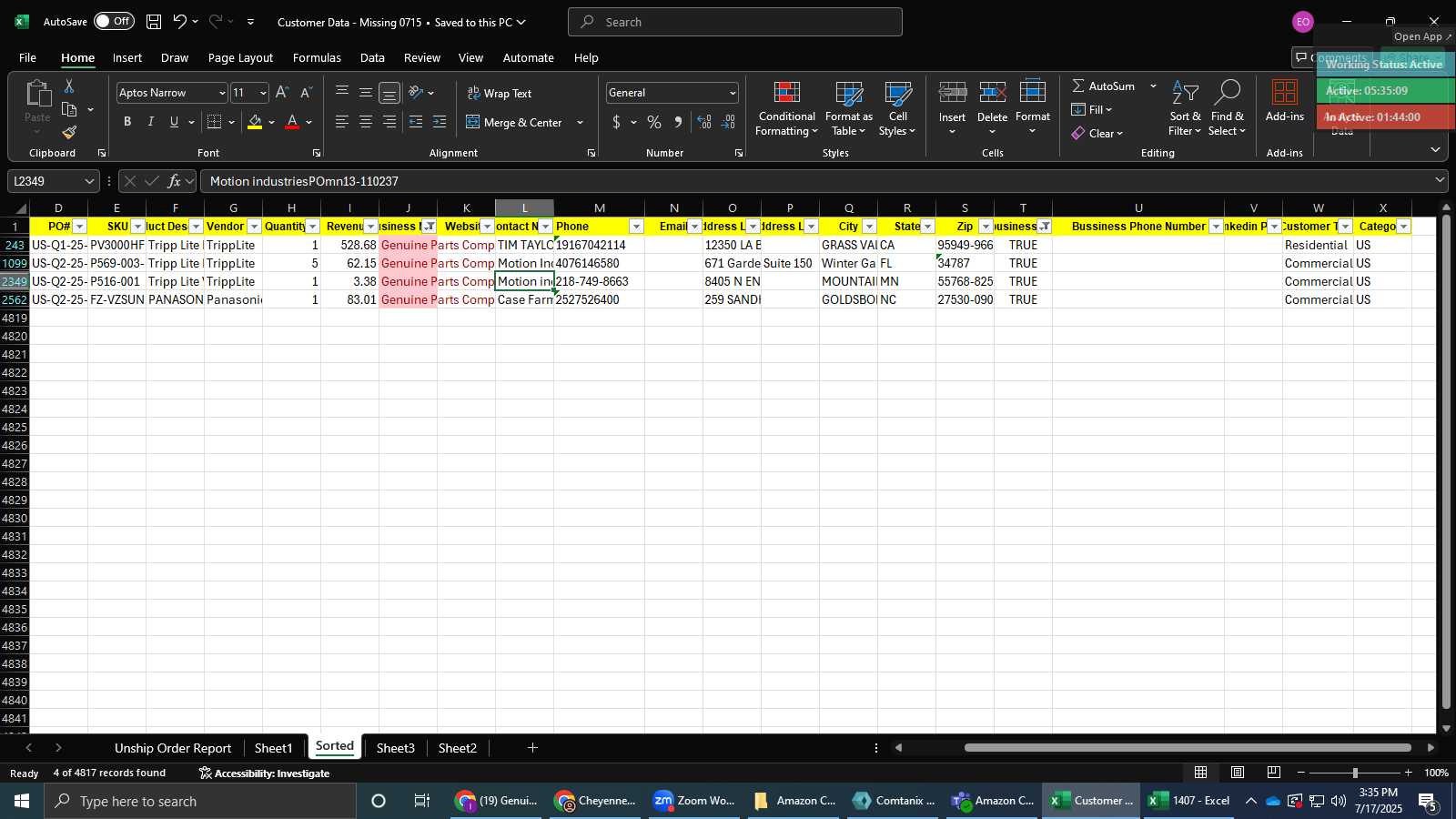
Task: Open the Insert ribbon tab
Action: click(127, 57)
